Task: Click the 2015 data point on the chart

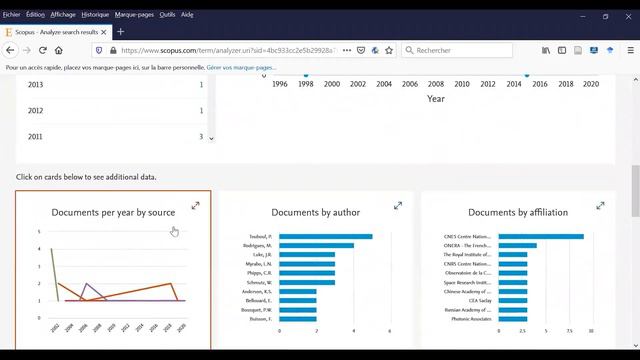Action: (527, 75)
